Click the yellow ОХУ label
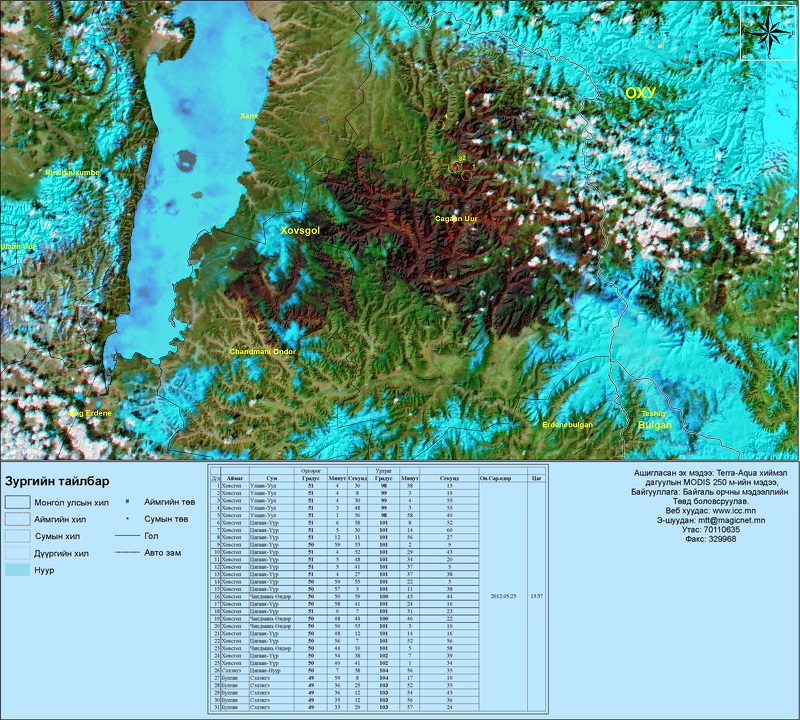The height and width of the screenshot is (720, 800). tap(640, 93)
